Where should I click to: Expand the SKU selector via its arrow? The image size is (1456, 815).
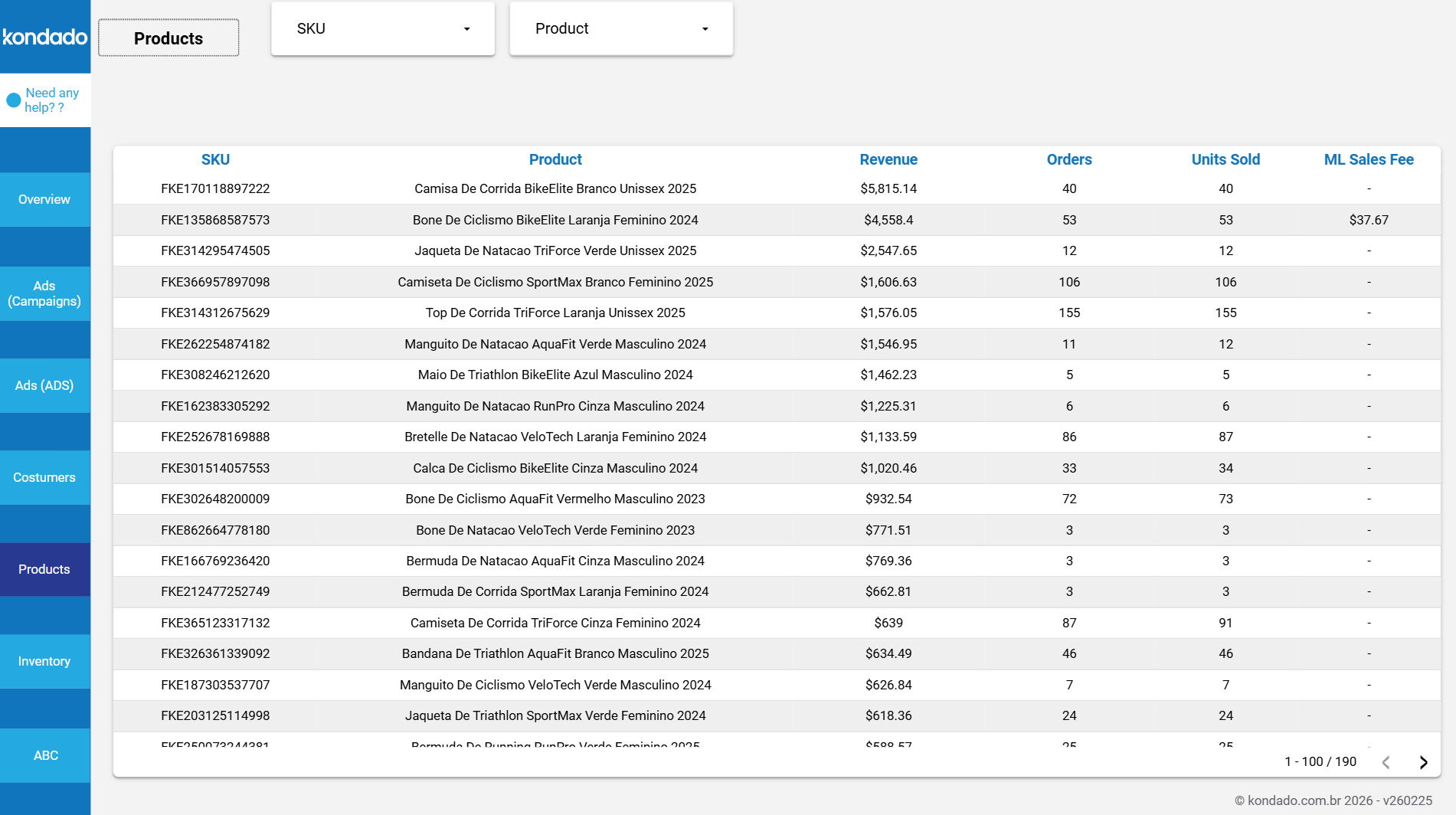click(x=466, y=29)
